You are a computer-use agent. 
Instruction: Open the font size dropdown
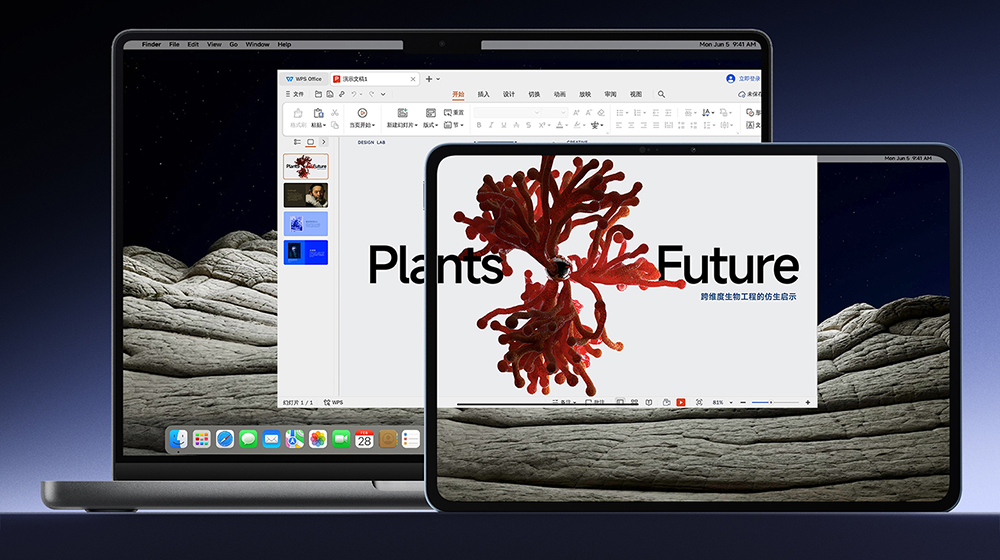[x=563, y=112]
